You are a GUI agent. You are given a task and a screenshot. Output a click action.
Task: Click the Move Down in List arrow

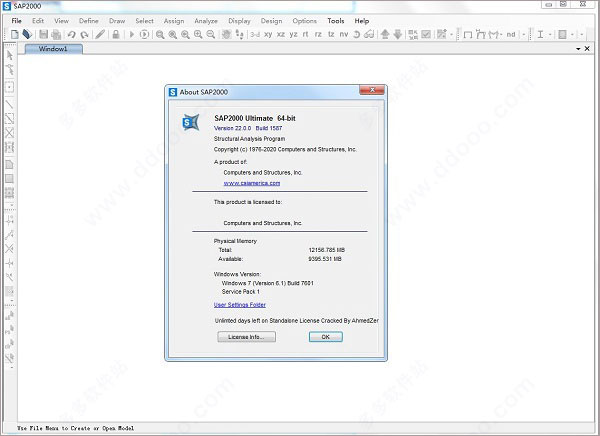click(x=398, y=34)
